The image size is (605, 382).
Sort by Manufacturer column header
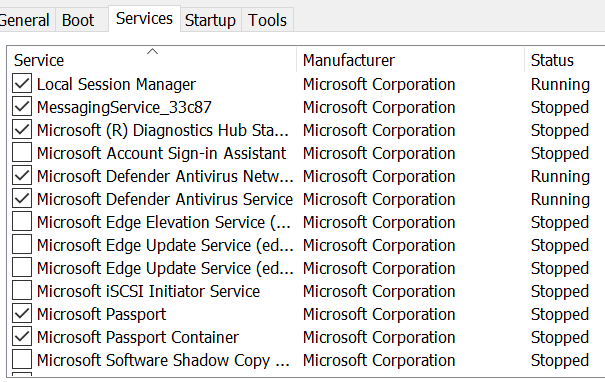(411, 60)
